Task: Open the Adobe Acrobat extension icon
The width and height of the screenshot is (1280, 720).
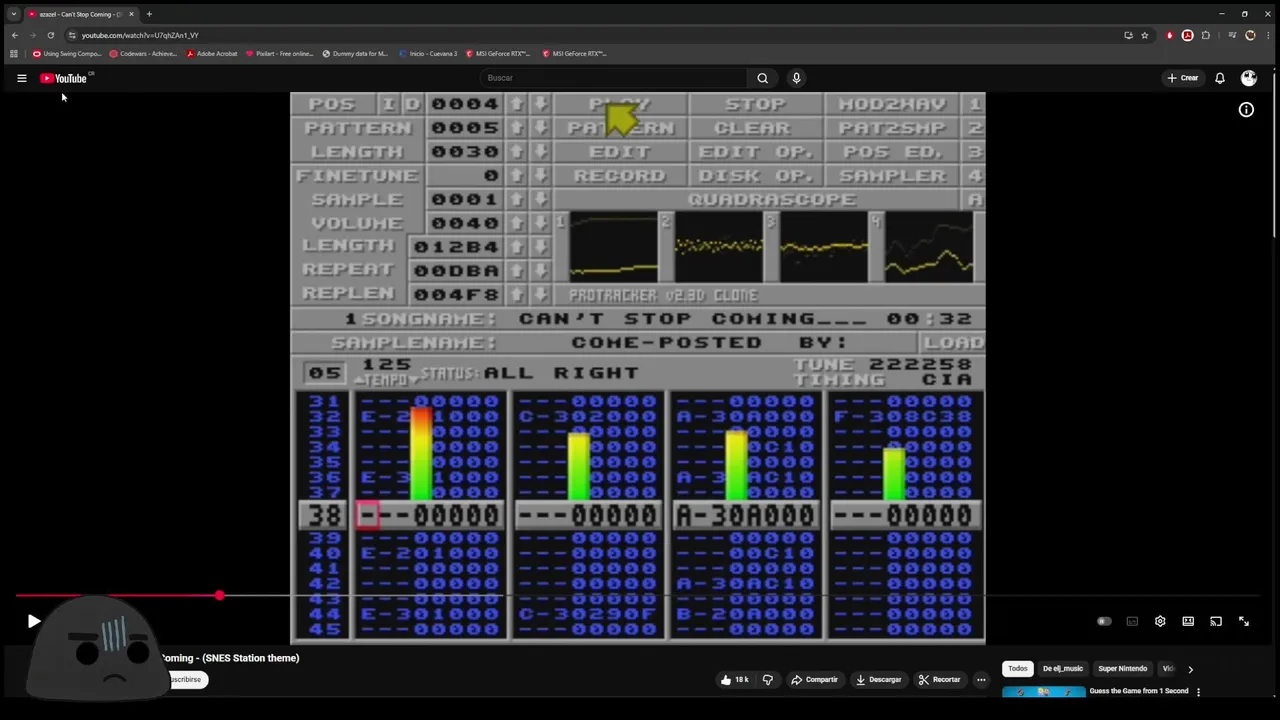Action: (x=1187, y=35)
